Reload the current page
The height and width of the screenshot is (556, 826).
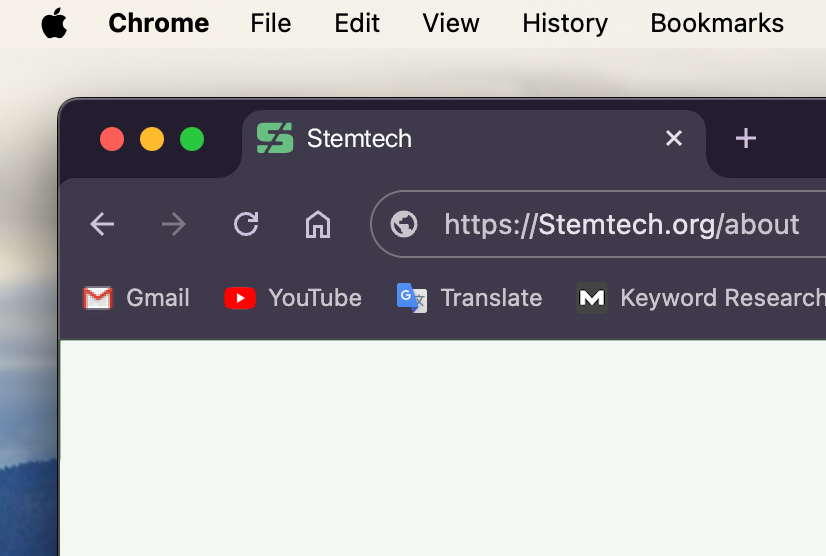(x=246, y=224)
